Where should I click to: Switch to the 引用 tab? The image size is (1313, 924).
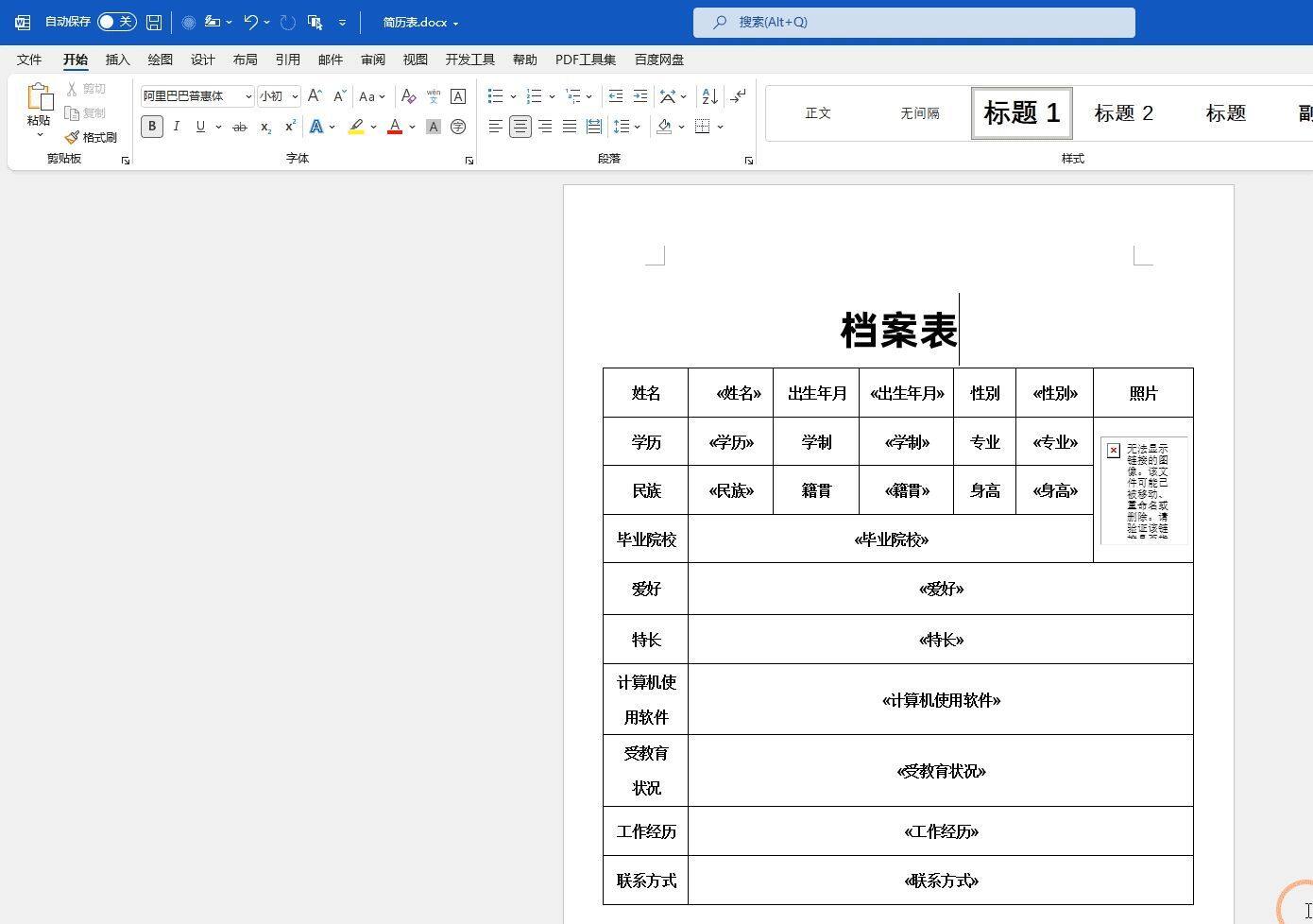pos(287,60)
